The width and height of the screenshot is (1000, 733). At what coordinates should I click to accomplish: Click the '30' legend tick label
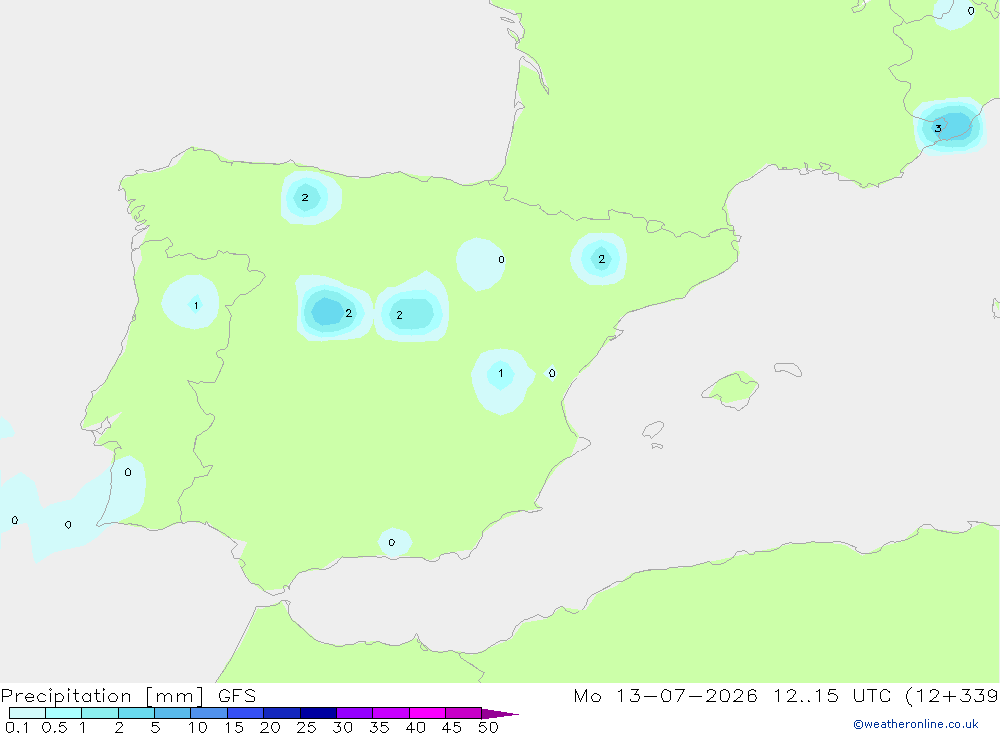tap(342, 727)
